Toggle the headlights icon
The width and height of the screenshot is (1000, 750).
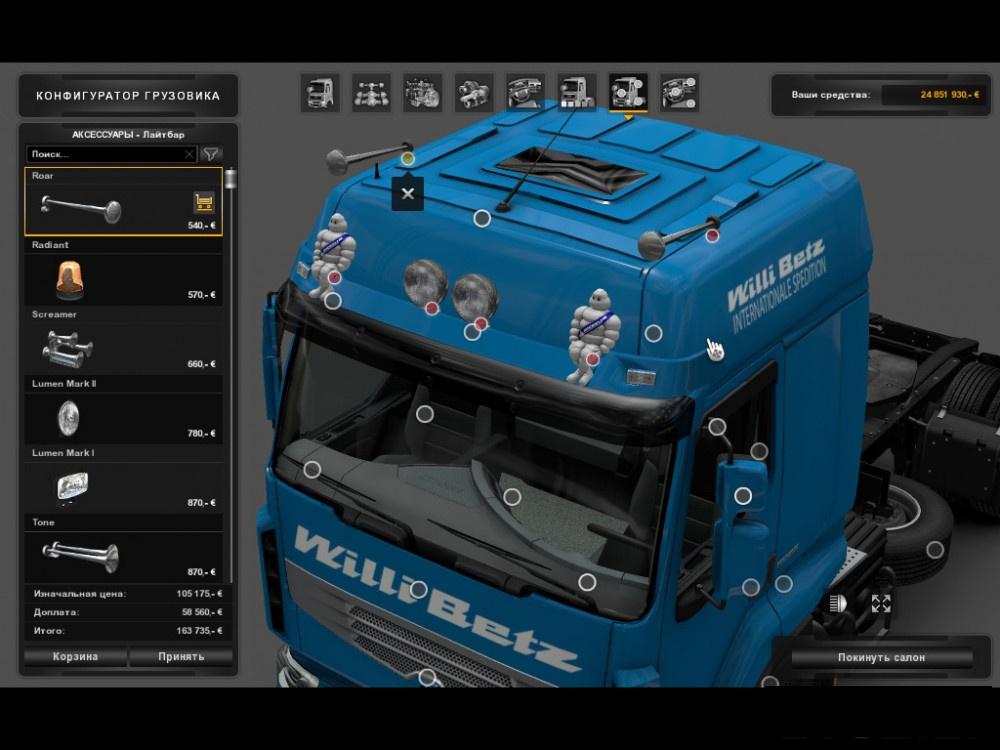838,603
